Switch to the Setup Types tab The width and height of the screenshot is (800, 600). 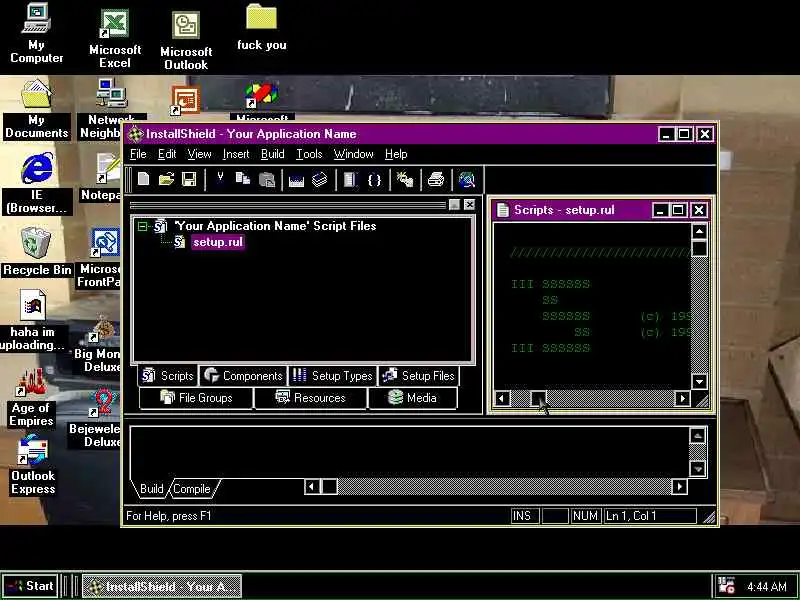tap(333, 376)
